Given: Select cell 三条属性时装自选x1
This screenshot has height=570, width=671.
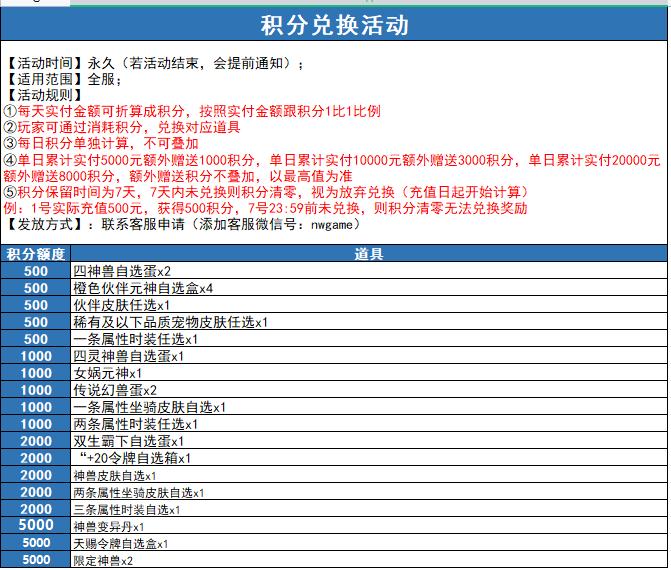Looking at the screenshot, I should [369, 509].
